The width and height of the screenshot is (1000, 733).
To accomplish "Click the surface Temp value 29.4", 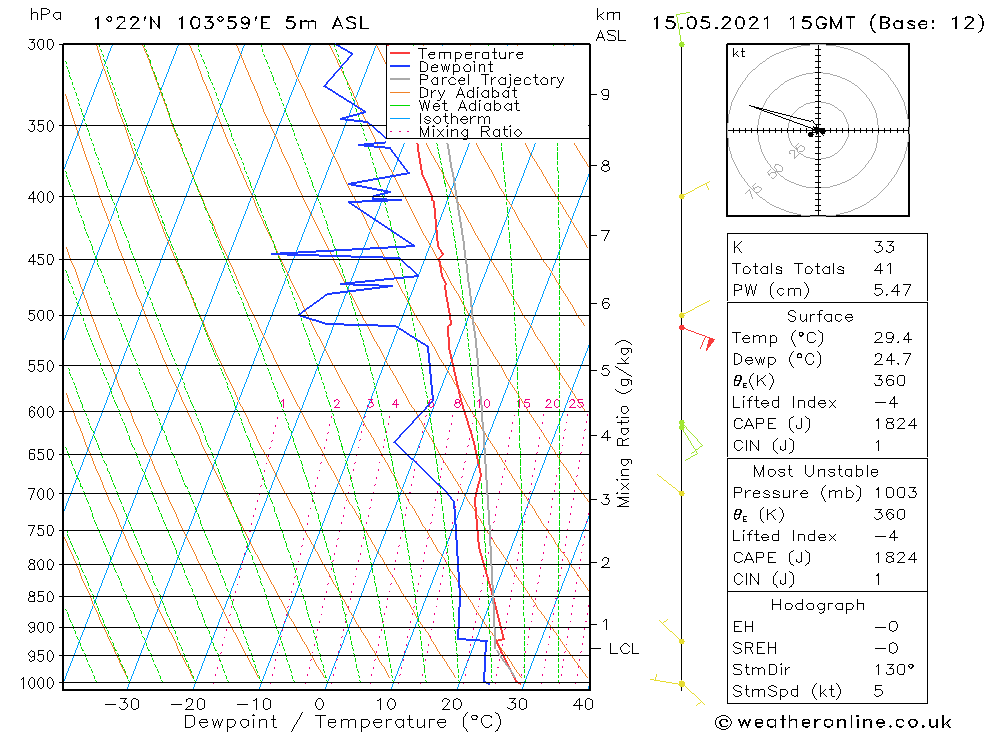I will 893,337.
